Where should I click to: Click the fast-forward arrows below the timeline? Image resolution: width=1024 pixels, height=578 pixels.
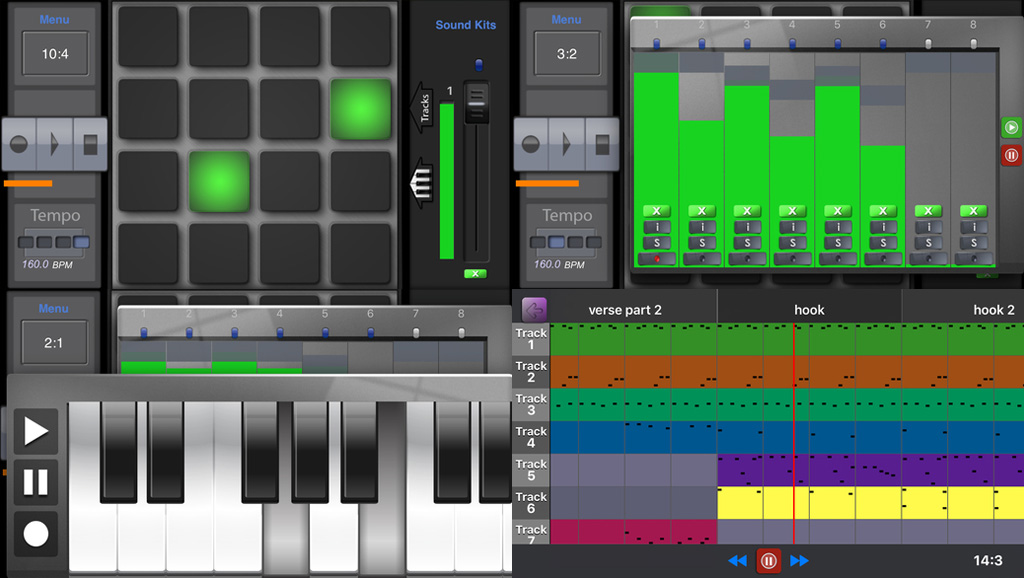point(799,561)
